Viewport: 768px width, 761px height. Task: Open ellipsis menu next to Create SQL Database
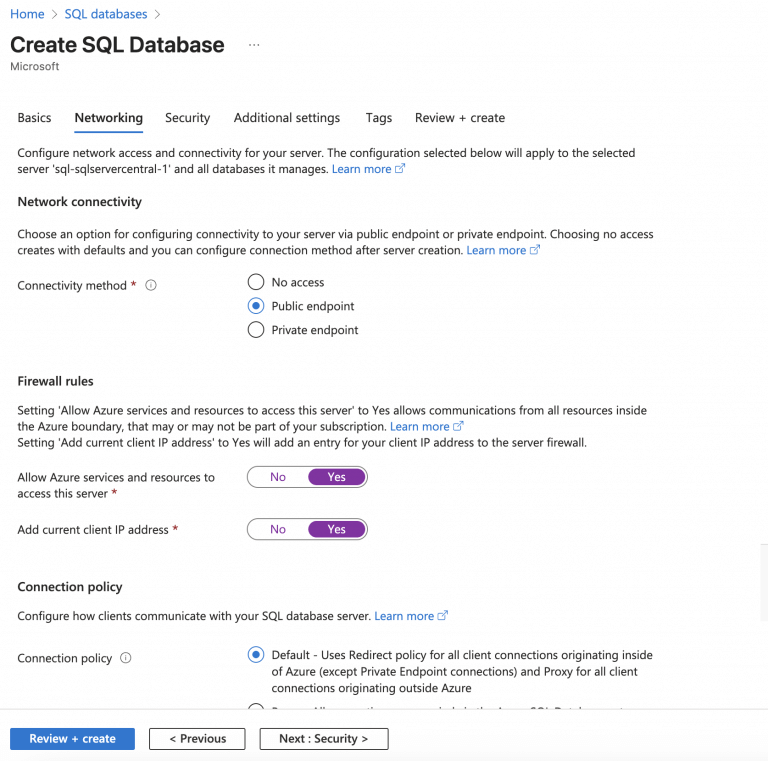coord(254,45)
